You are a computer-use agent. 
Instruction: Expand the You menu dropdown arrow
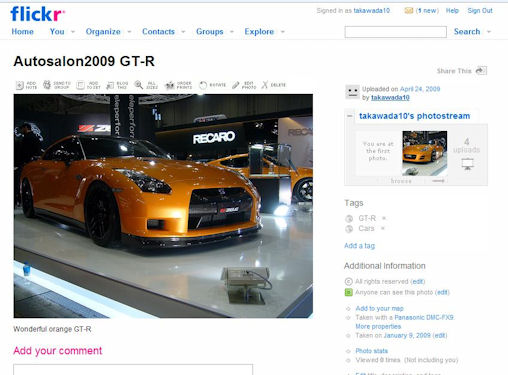[x=73, y=32]
